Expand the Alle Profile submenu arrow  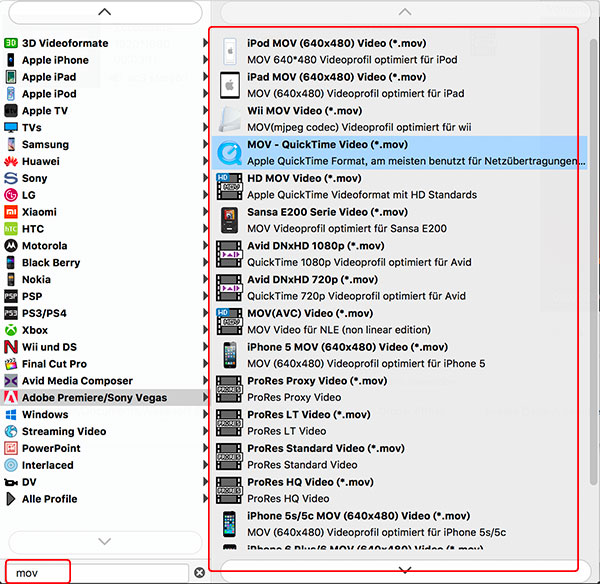[x=205, y=498]
